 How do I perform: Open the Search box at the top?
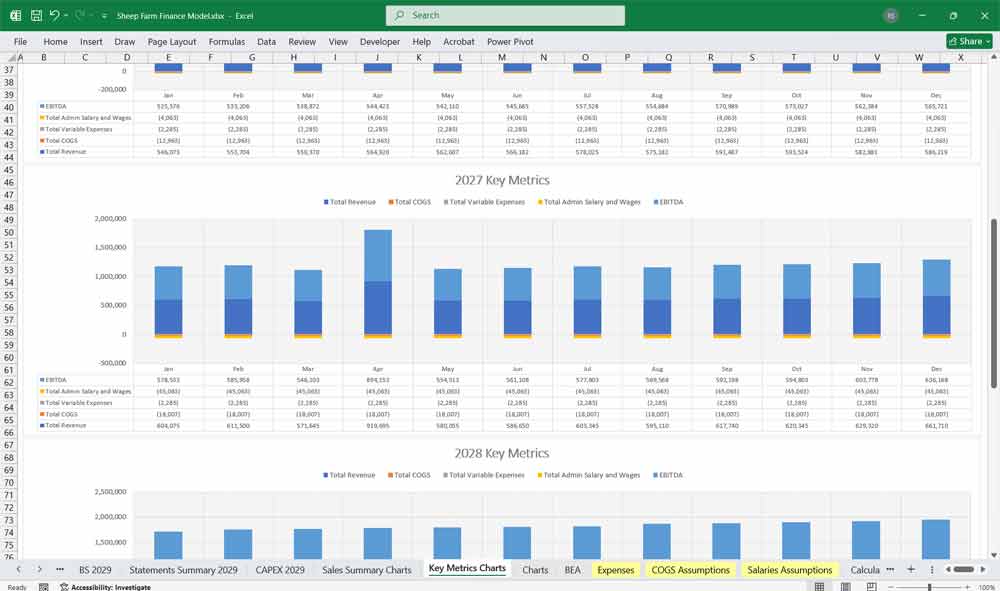pyautogui.click(x=506, y=15)
